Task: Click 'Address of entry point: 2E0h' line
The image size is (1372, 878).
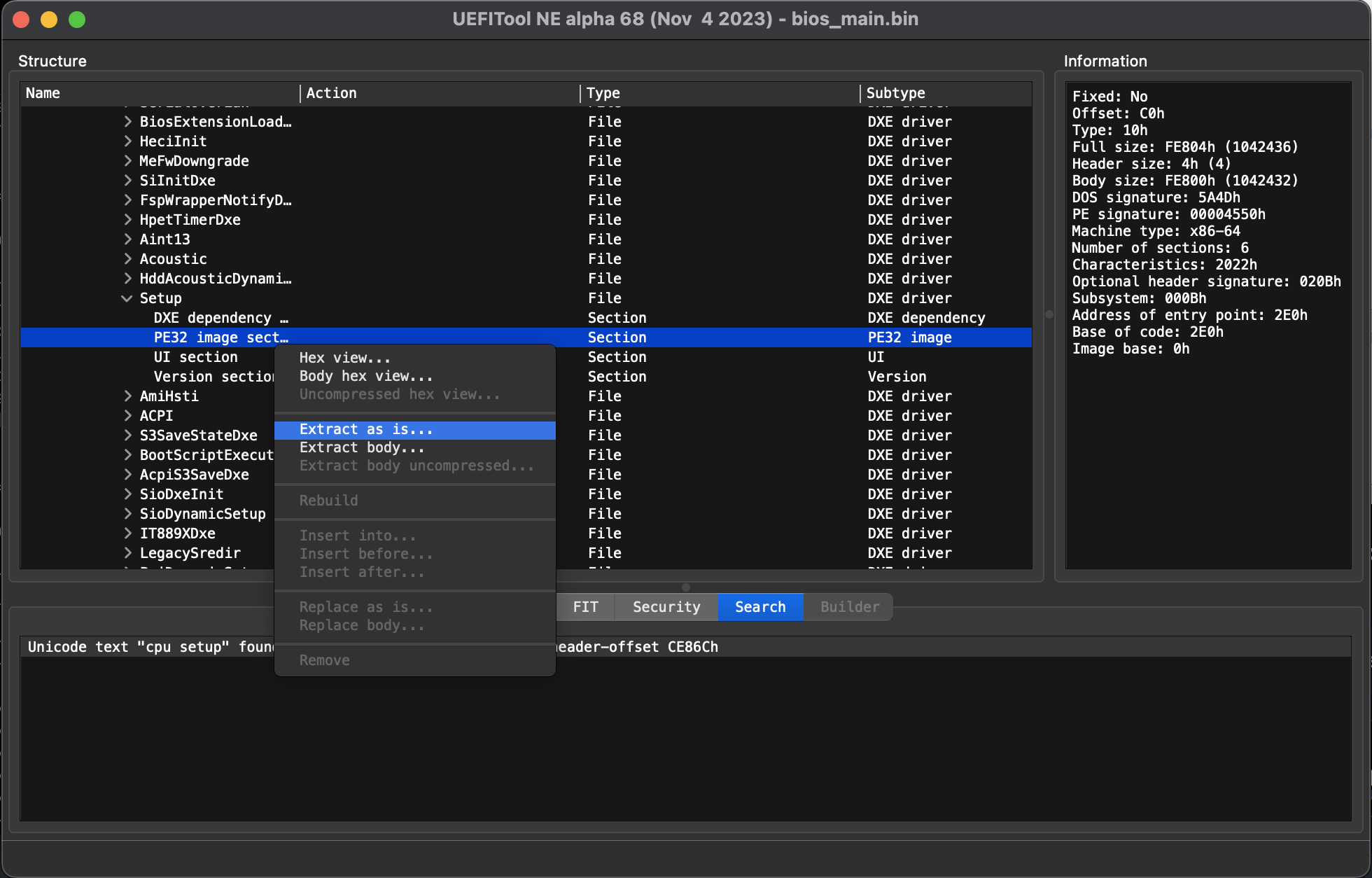Action: (1189, 315)
